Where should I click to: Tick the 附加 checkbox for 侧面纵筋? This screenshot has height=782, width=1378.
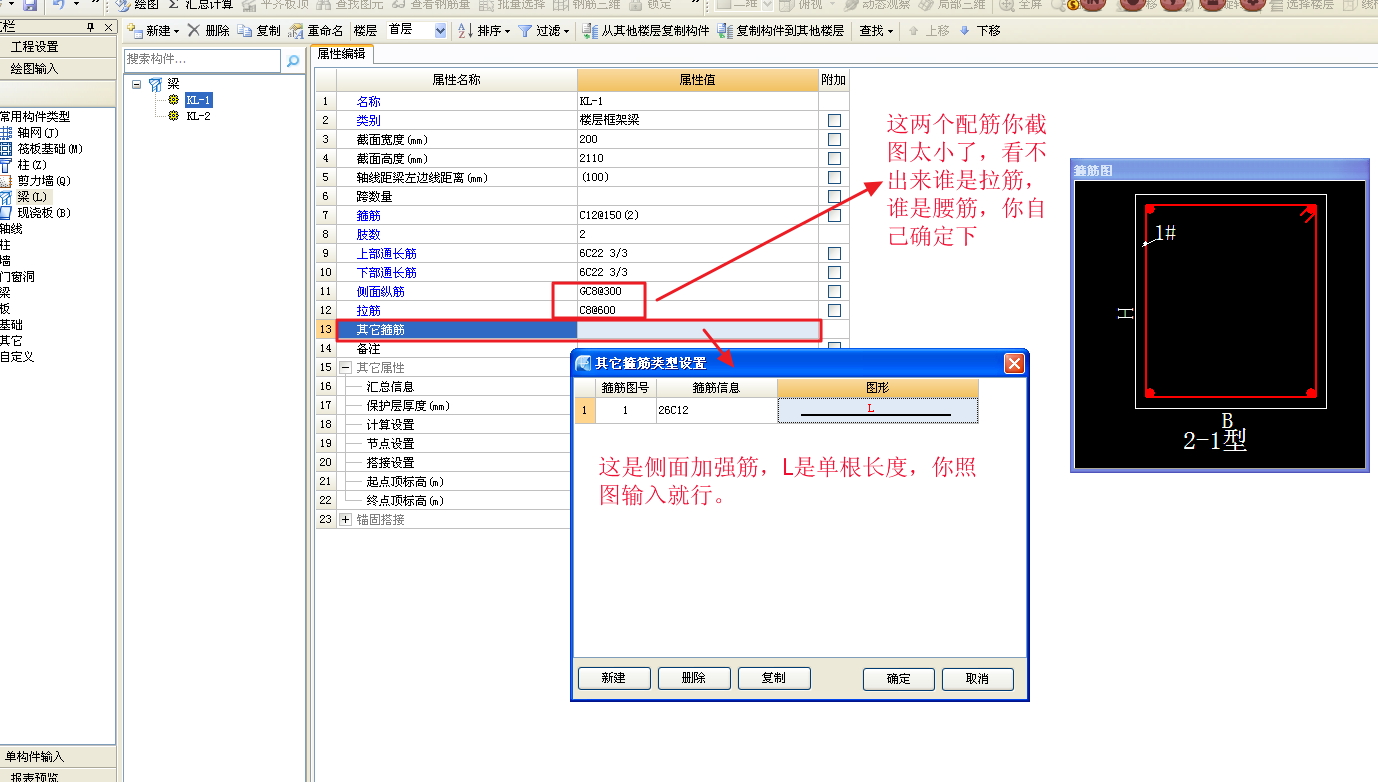click(834, 291)
